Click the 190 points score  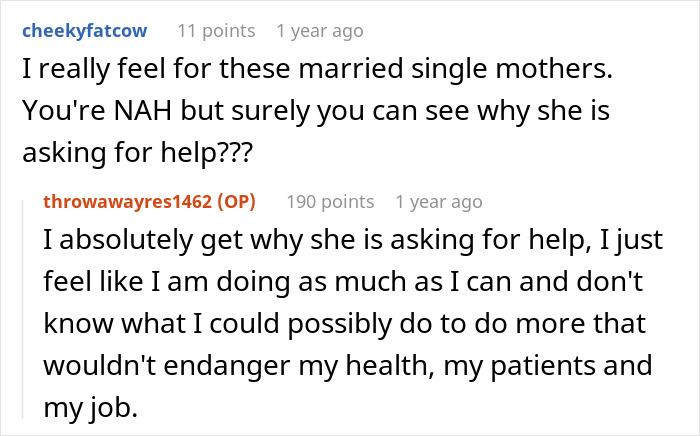(x=330, y=202)
